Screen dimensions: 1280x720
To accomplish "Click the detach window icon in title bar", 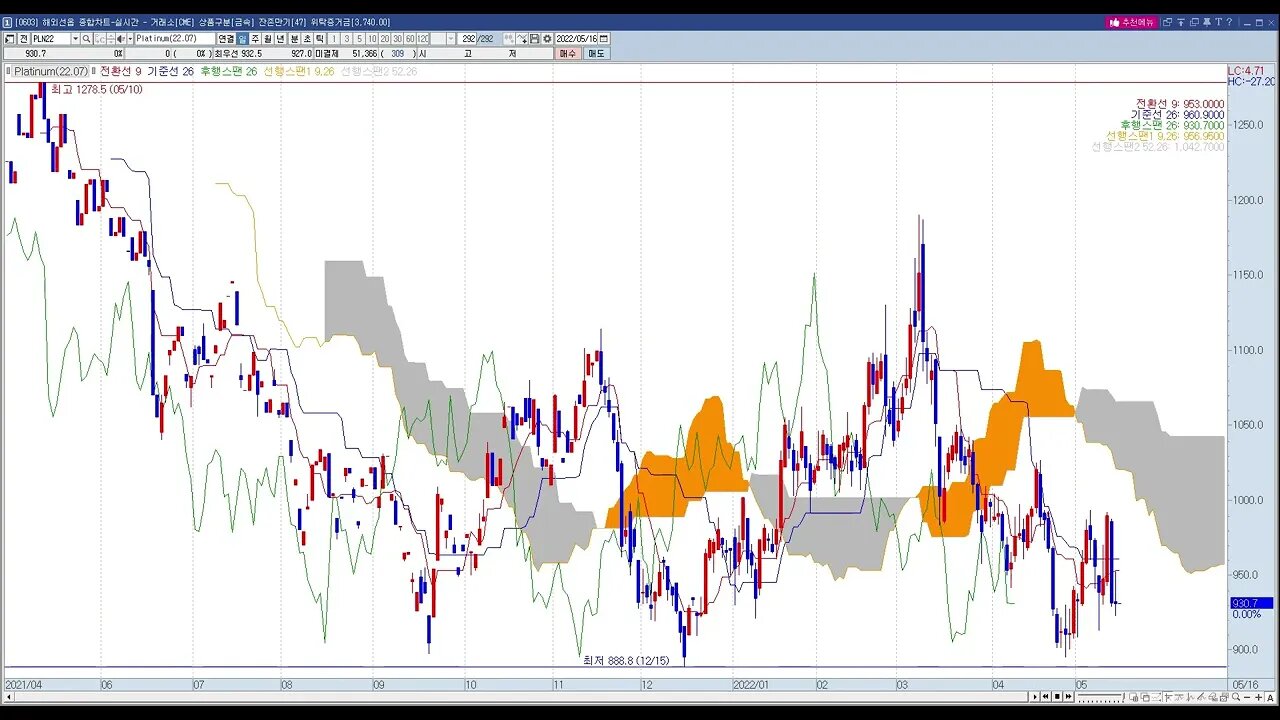I will tap(1167, 22).
